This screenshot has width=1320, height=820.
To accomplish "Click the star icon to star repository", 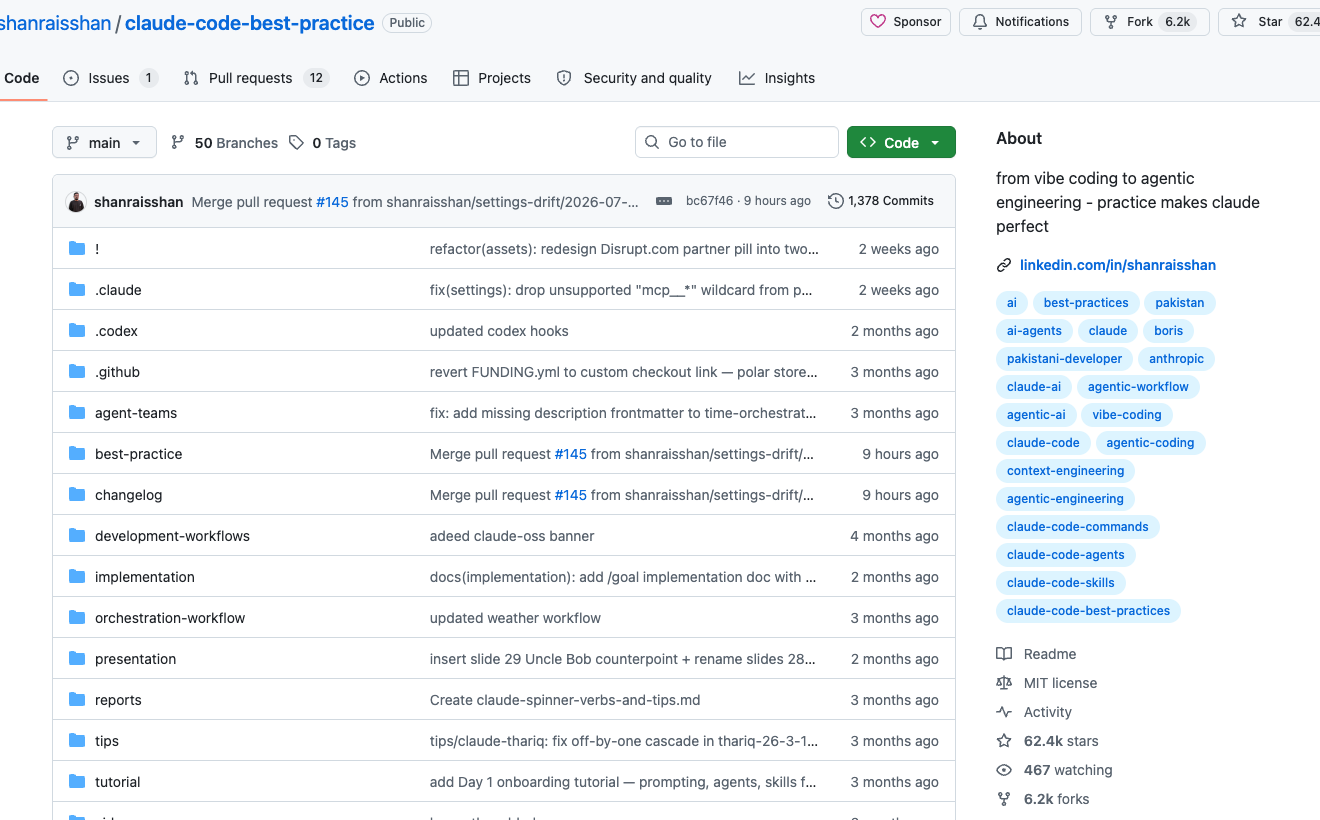I will (1239, 22).
